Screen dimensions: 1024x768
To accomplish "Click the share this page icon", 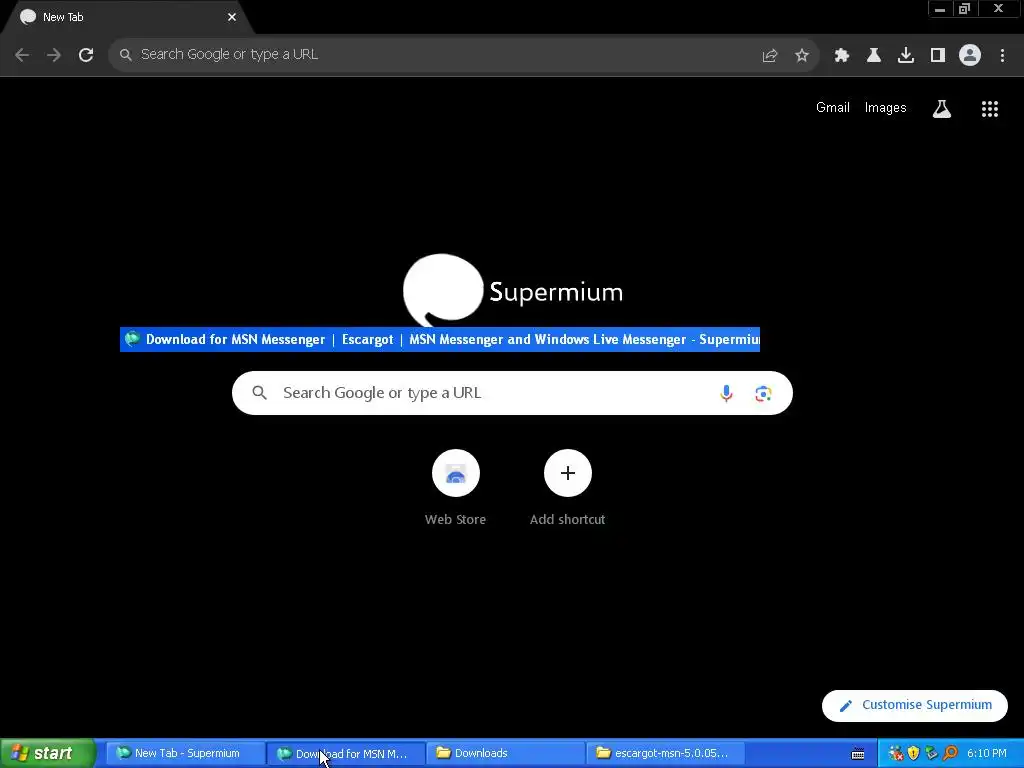I will pyautogui.click(x=770, y=56).
